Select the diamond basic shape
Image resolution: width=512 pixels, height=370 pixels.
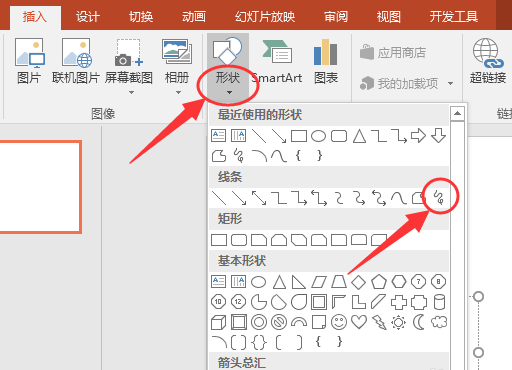click(359, 282)
